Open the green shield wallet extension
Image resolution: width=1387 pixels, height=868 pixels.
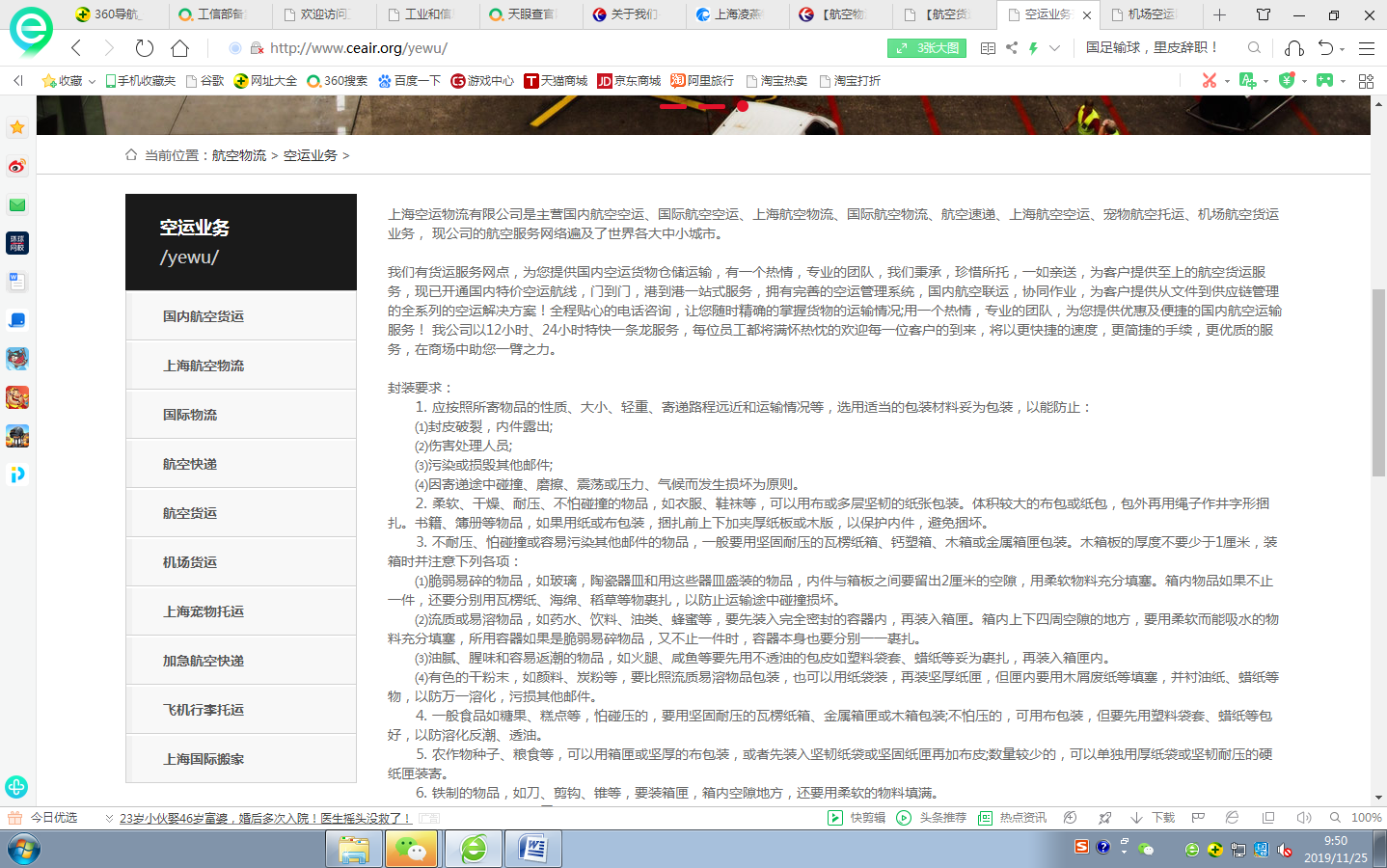[1287, 81]
